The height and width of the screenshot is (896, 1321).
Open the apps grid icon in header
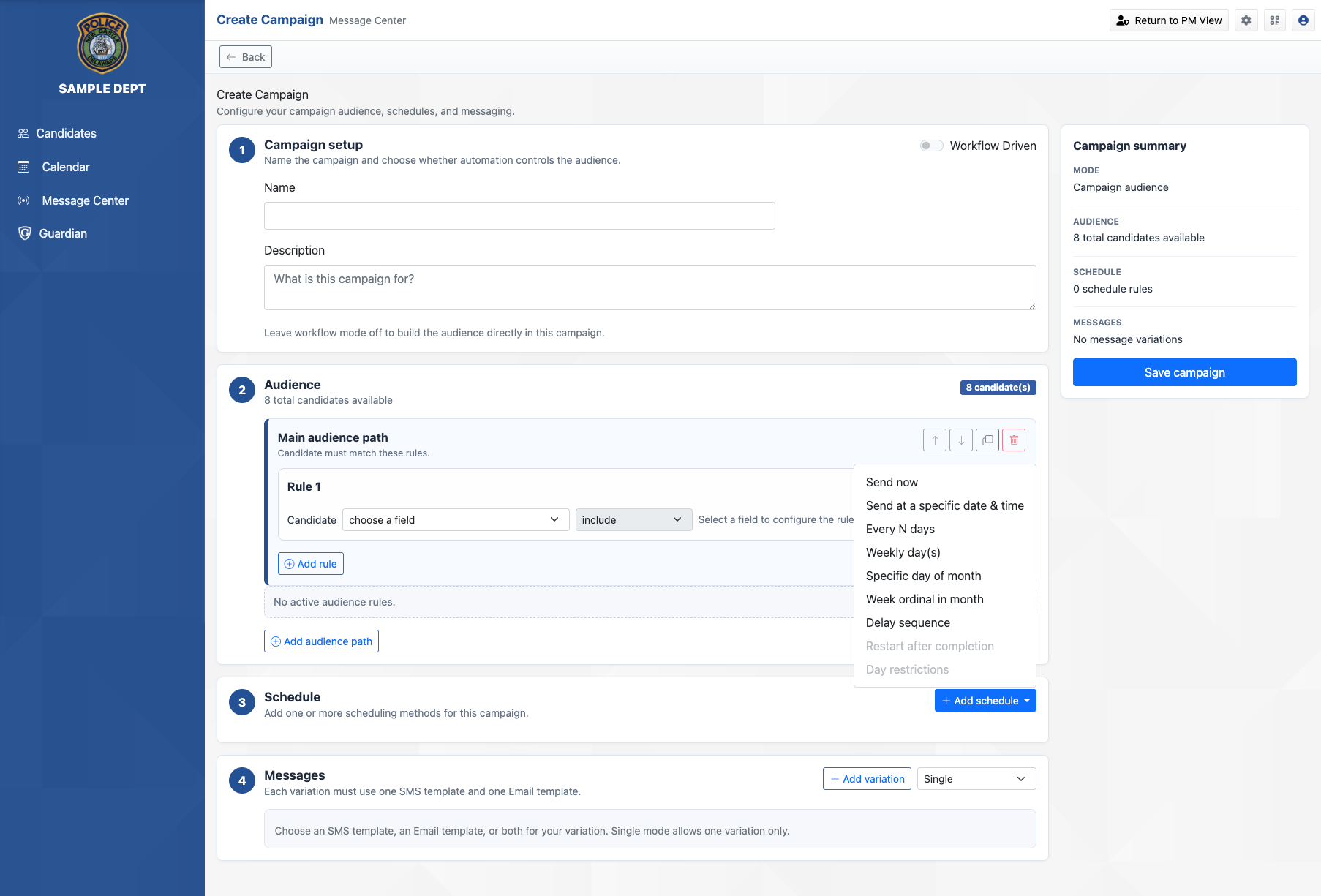click(1275, 20)
